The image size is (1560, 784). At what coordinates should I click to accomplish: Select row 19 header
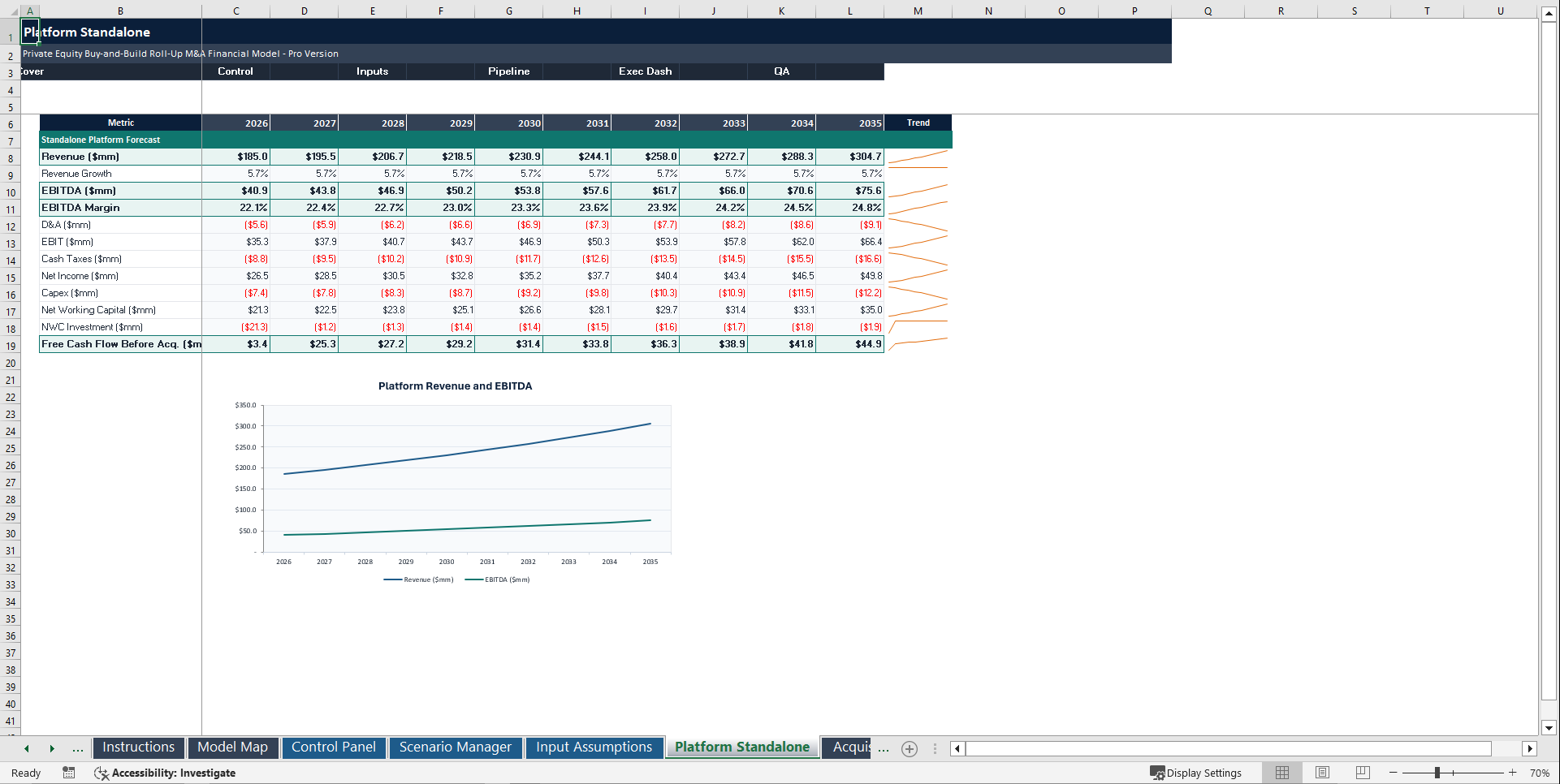[11, 345]
